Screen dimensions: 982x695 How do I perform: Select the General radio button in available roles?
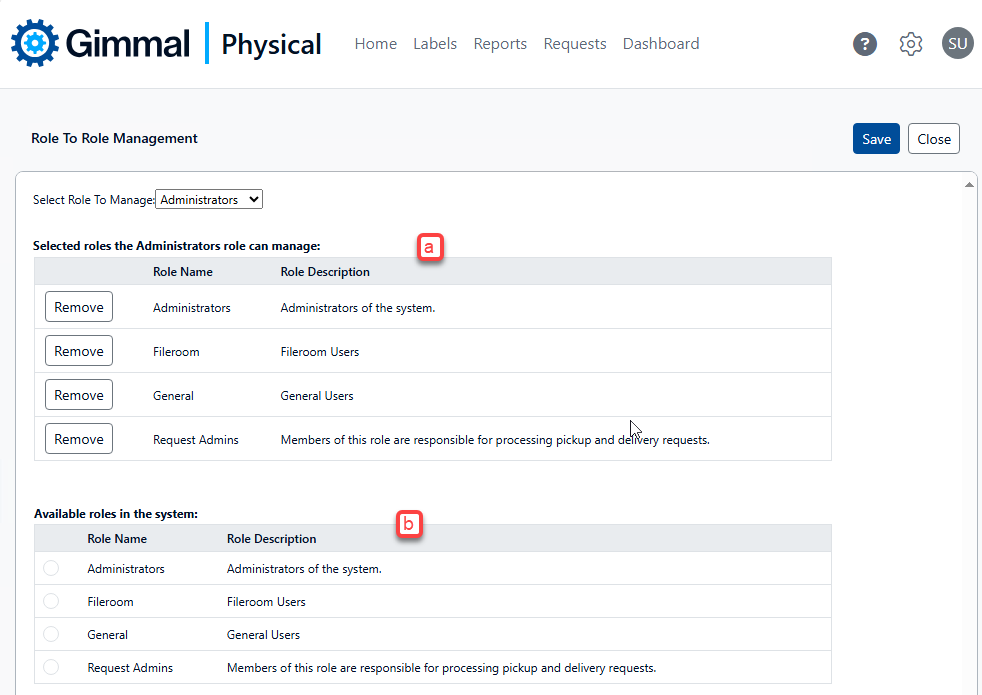click(x=51, y=634)
